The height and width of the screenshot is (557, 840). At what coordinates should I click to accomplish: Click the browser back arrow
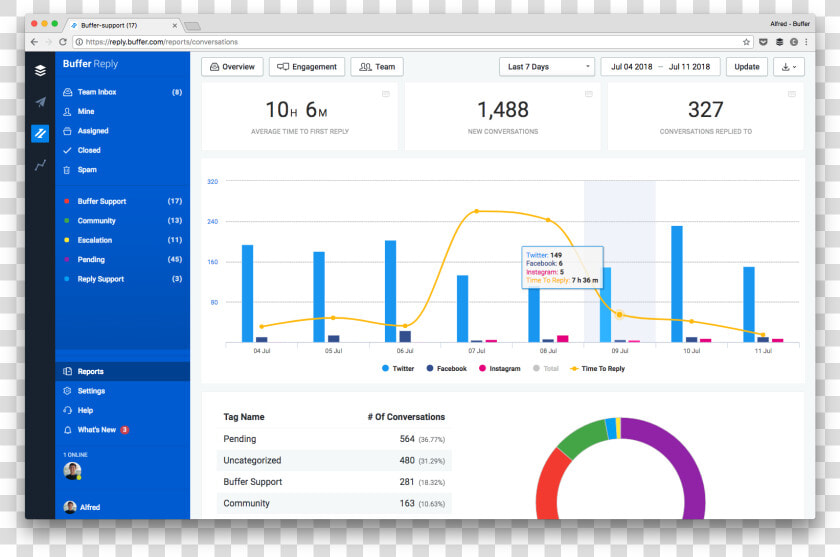34,42
